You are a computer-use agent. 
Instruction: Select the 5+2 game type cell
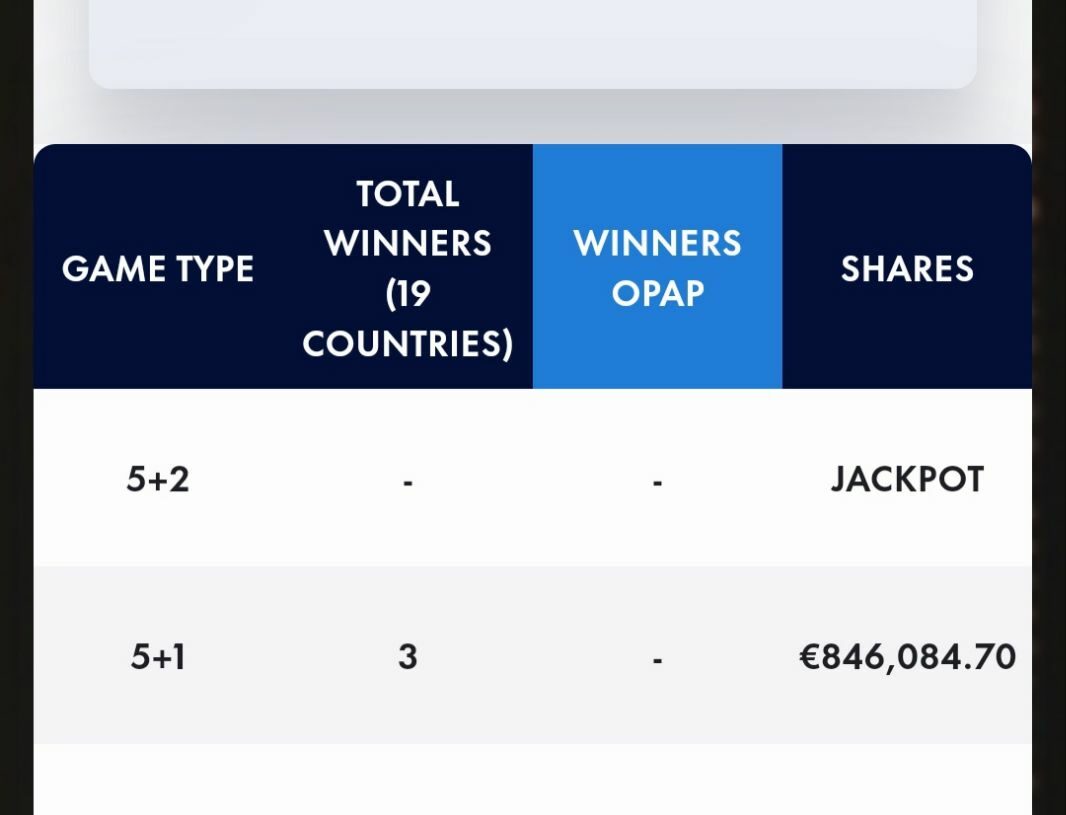pos(158,479)
